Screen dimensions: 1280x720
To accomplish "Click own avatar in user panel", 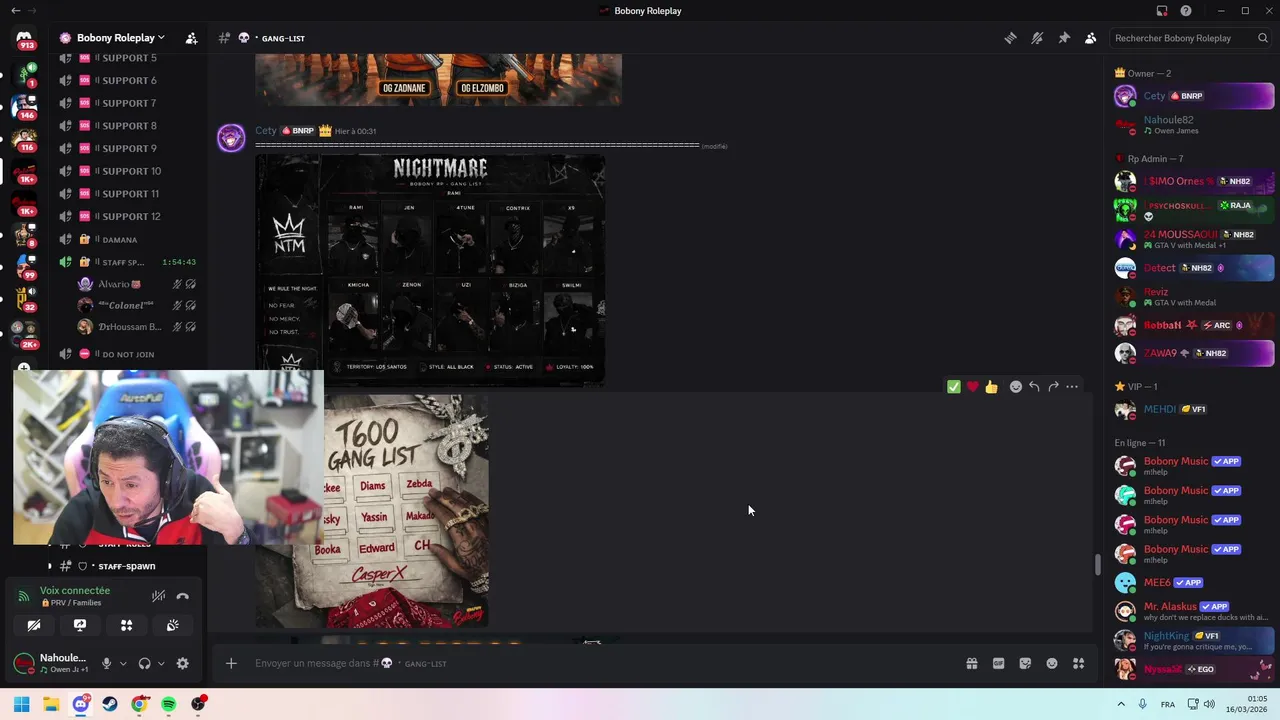I will (x=24, y=663).
